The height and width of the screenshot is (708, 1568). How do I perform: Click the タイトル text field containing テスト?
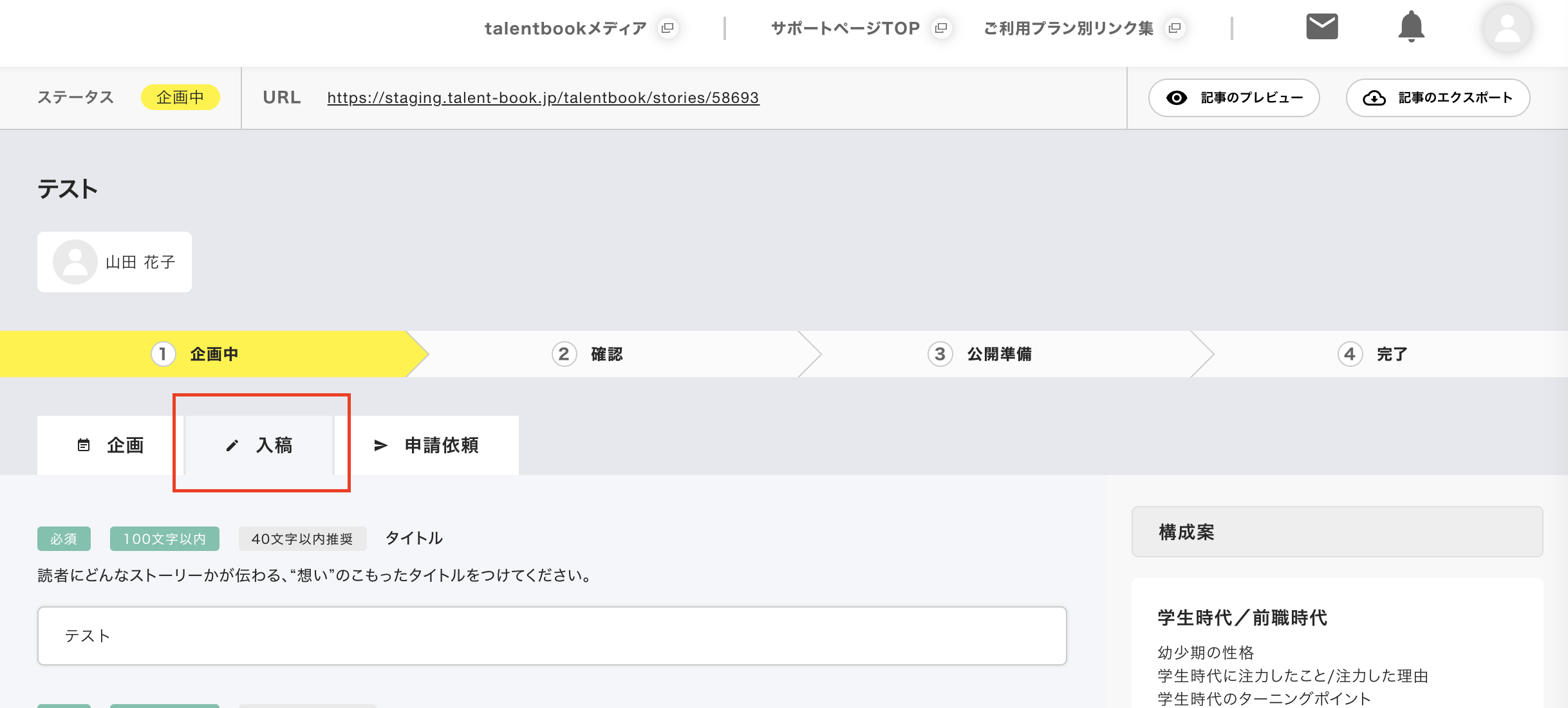pyautogui.click(x=552, y=636)
